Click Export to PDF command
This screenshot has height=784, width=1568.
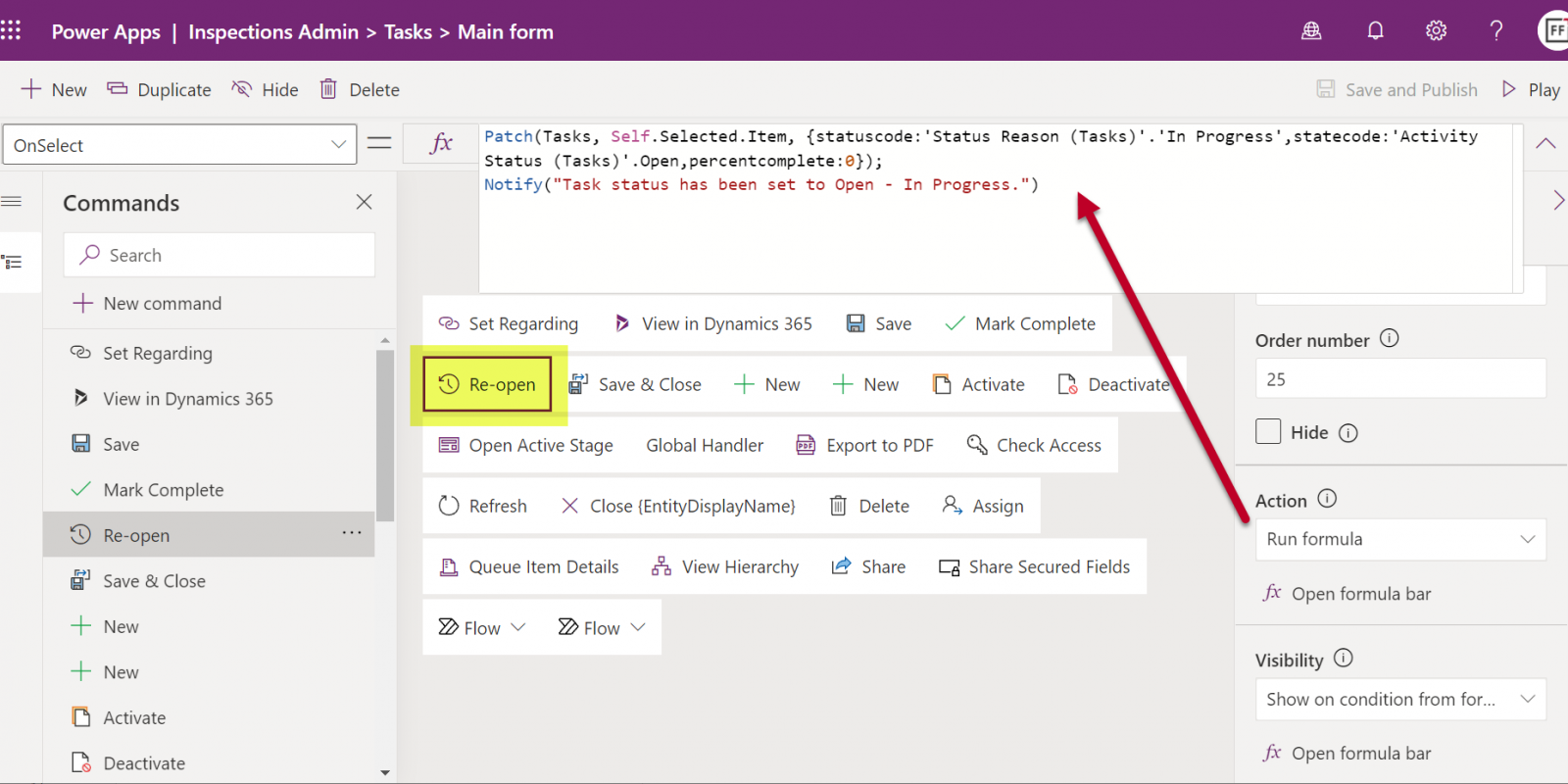tap(864, 445)
